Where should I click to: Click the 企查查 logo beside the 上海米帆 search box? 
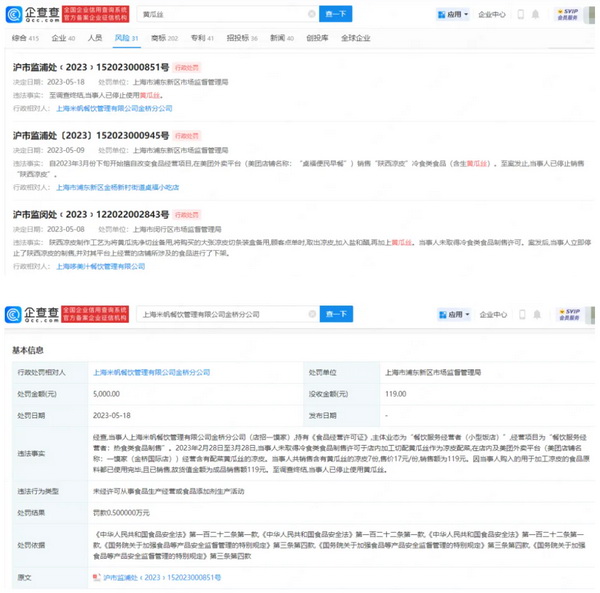point(33,314)
